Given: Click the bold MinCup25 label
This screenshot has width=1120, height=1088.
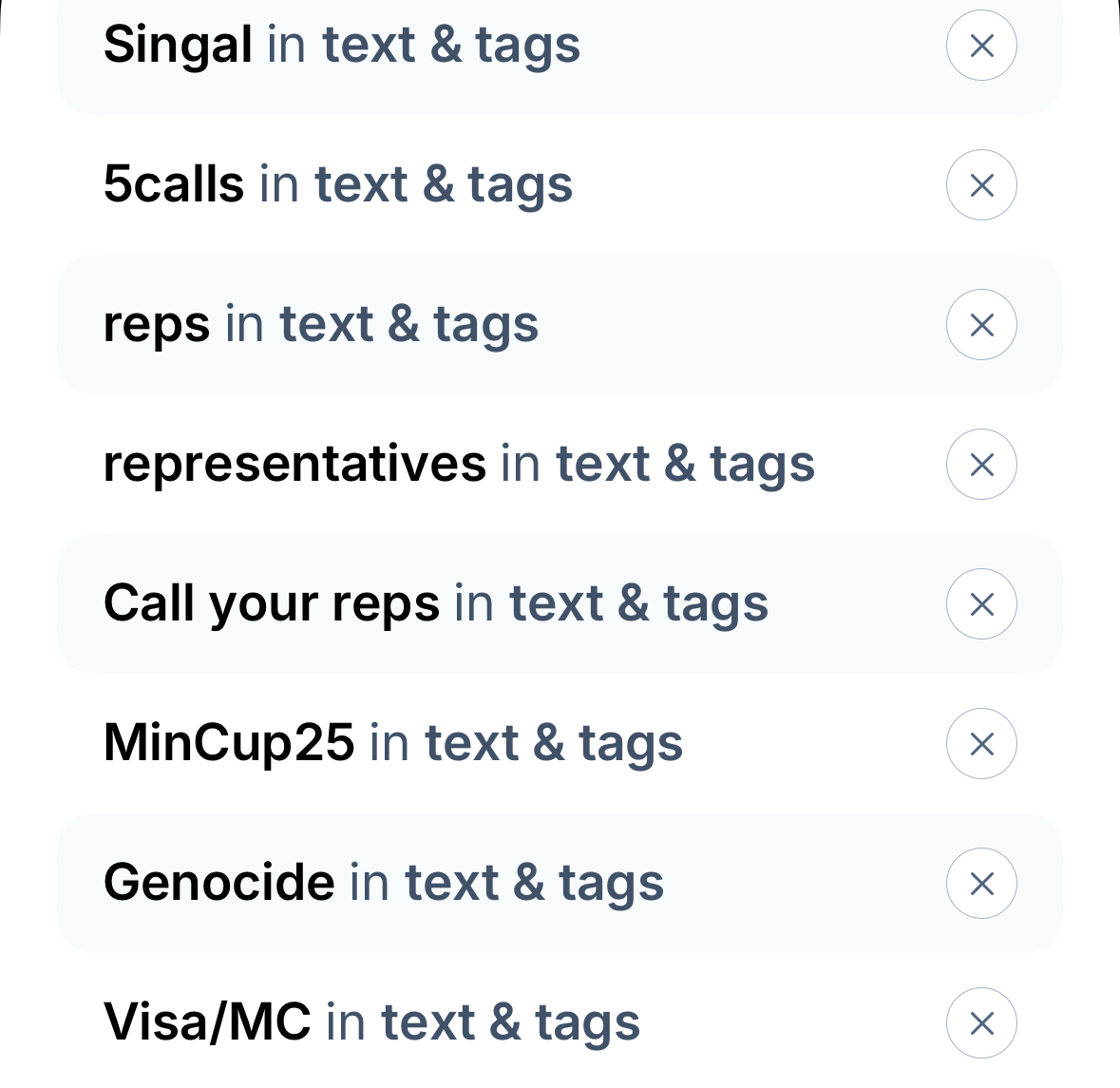Looking at the screenshot, I should point(229,743).
